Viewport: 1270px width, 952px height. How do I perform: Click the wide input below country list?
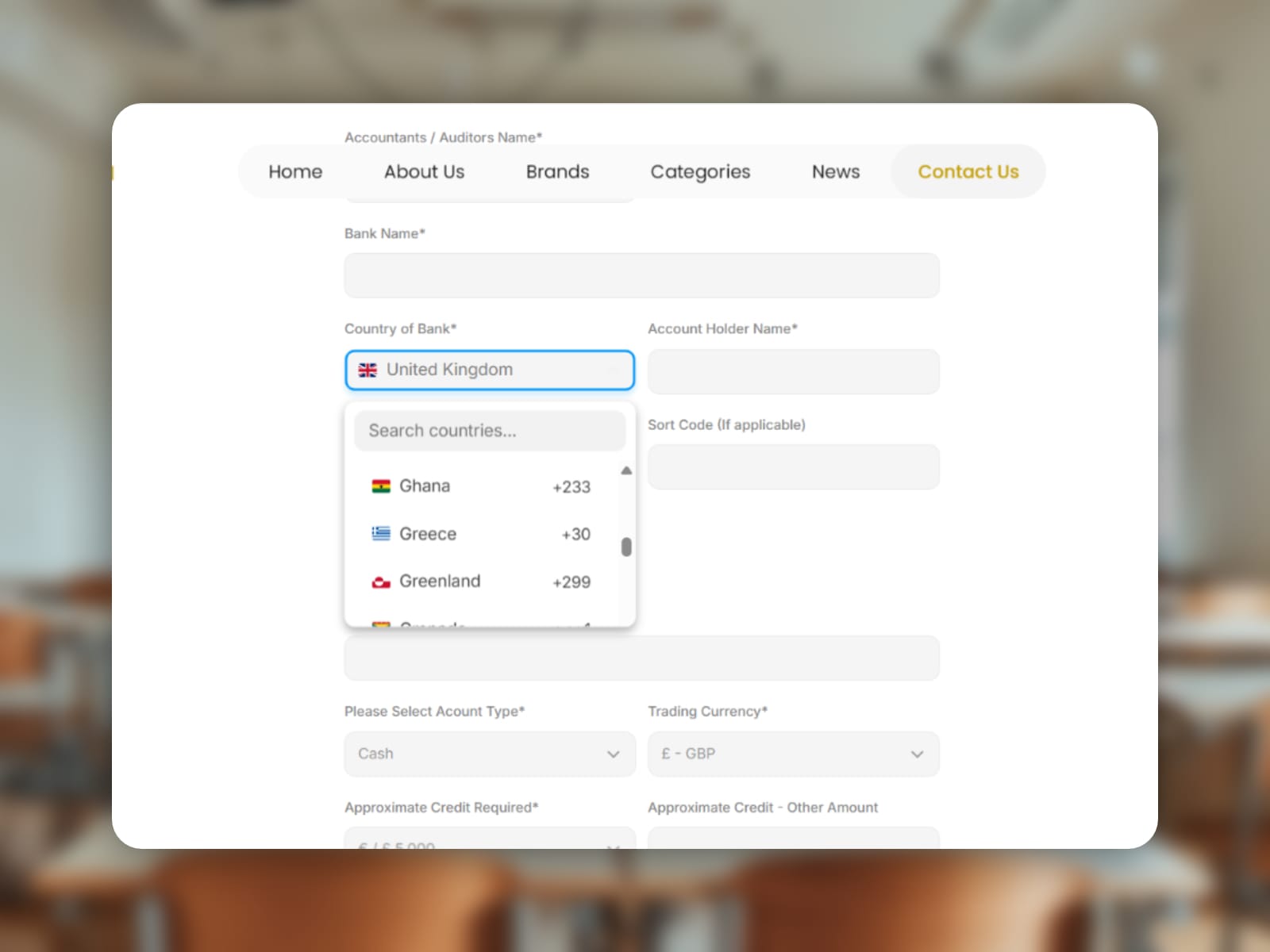641,658
